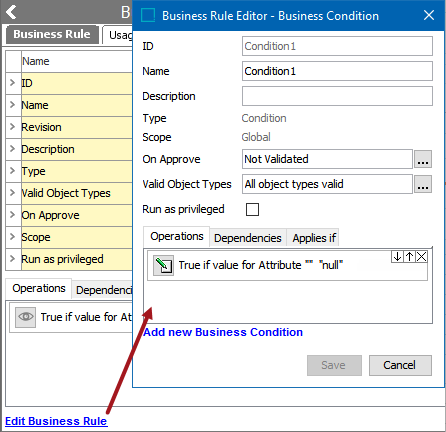Move operation up with up arrow

click(x=409, y=257)
